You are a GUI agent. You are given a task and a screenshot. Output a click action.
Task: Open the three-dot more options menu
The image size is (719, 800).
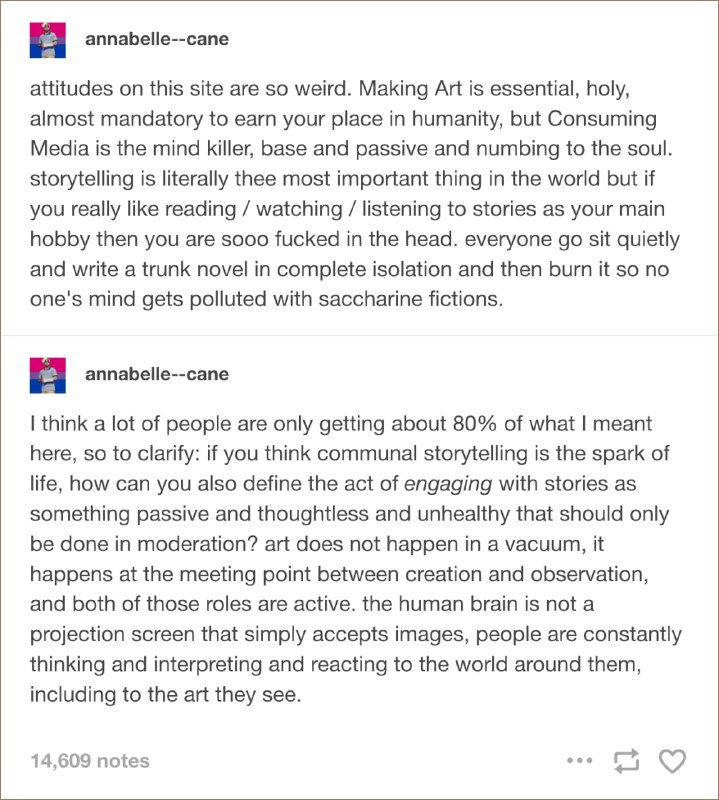tap(580, 761)
